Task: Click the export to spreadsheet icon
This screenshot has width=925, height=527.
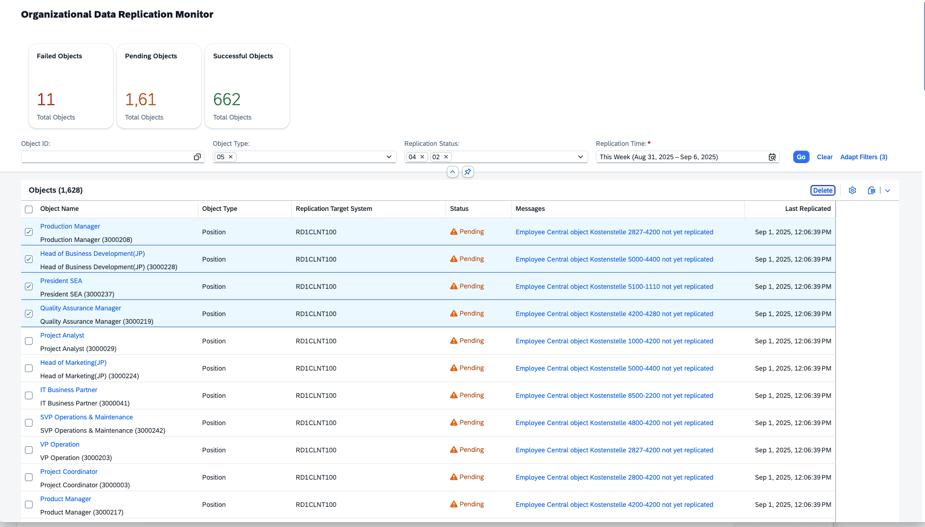Action: coord(871,191)
